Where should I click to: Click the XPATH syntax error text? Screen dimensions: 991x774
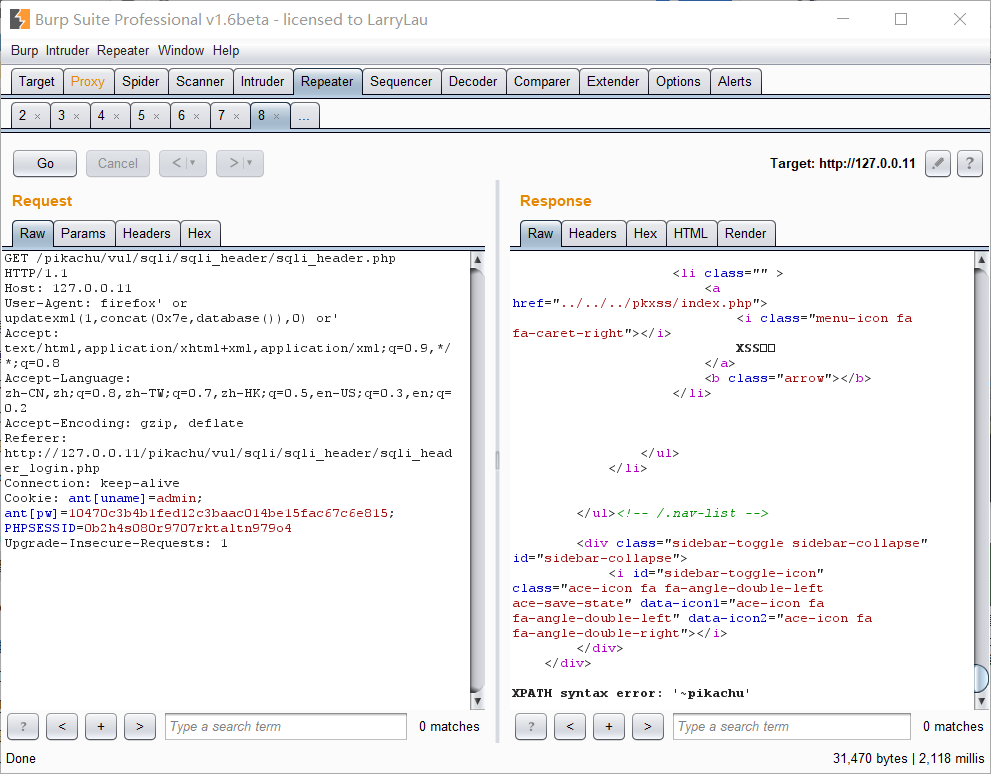pos(631,693)
